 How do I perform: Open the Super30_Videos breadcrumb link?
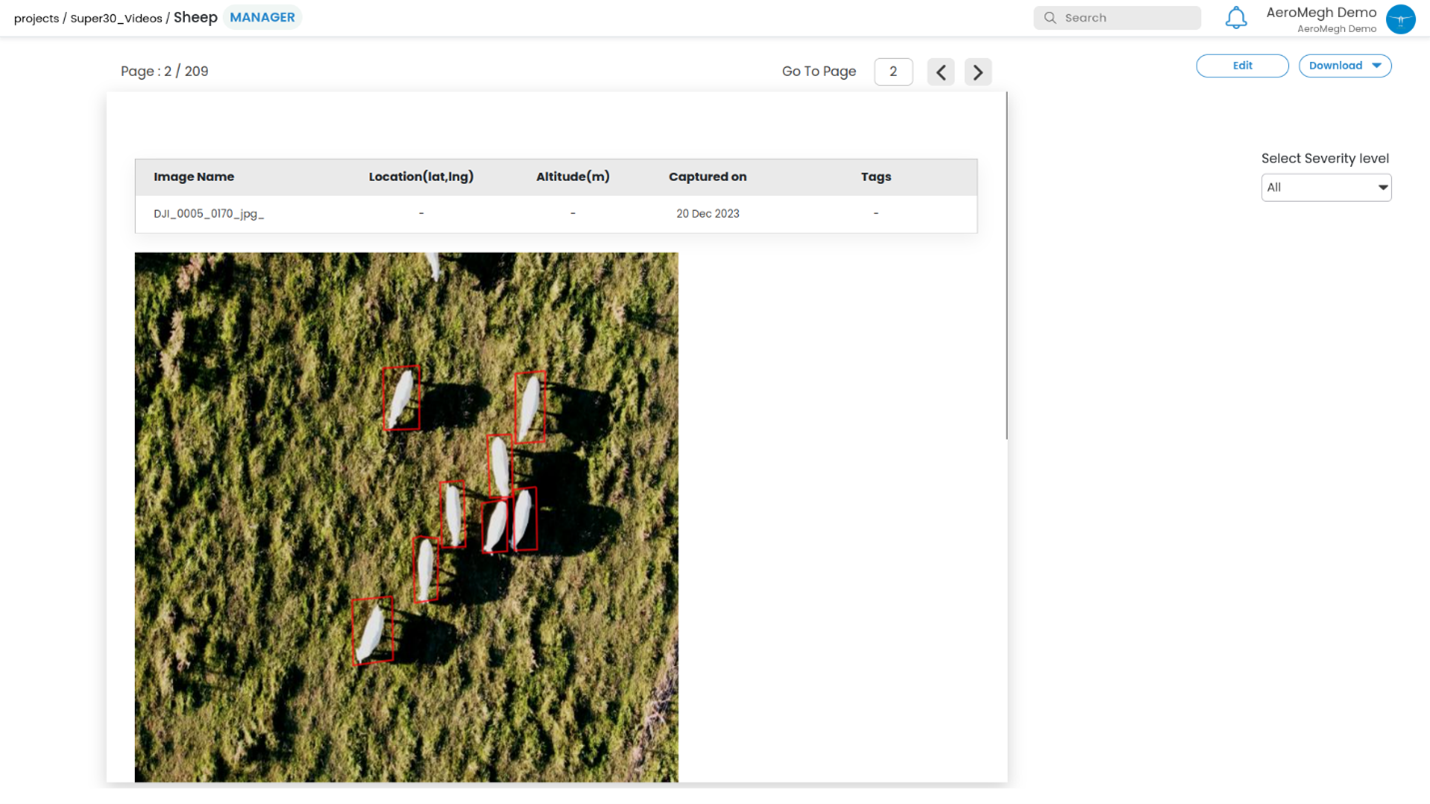pos(116,19)
